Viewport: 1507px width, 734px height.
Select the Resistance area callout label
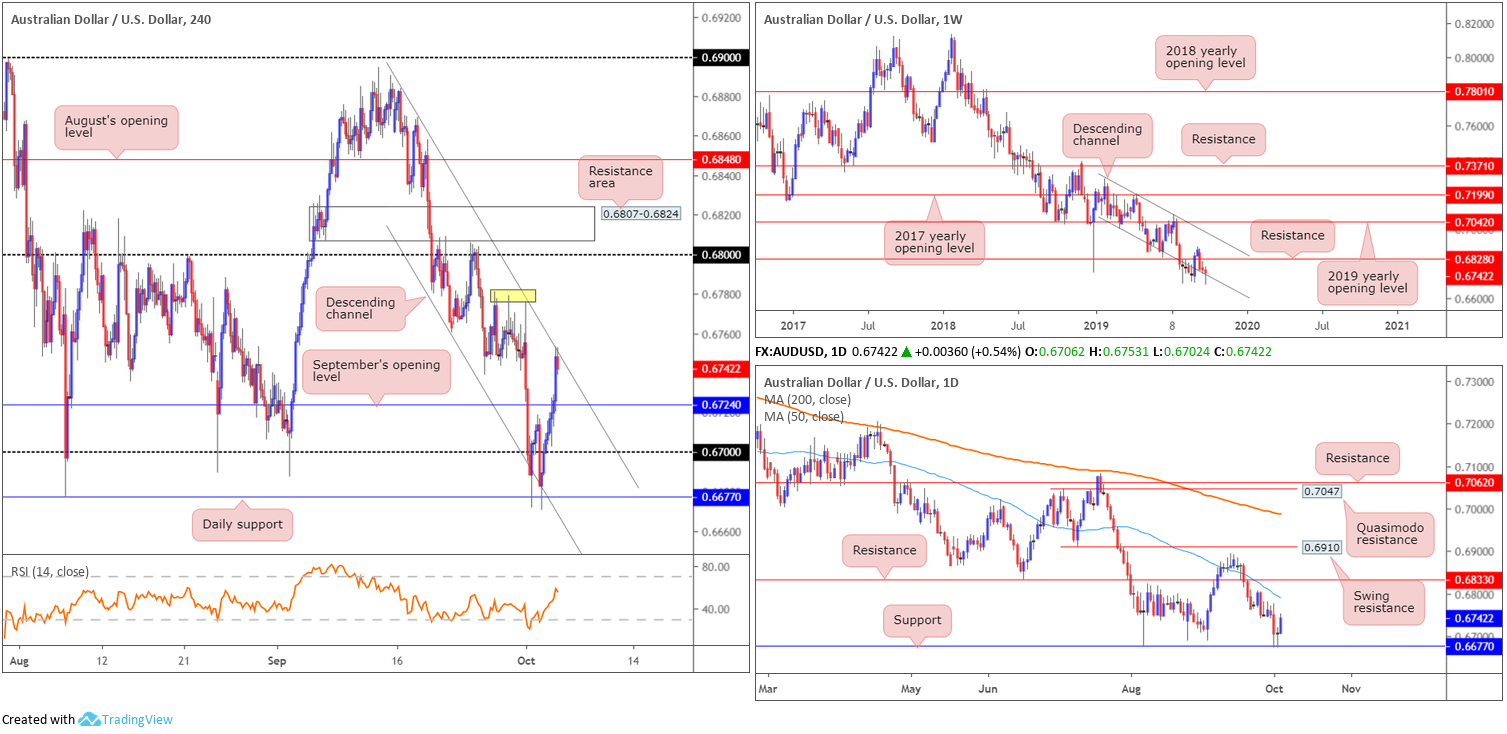pos(620,178)
